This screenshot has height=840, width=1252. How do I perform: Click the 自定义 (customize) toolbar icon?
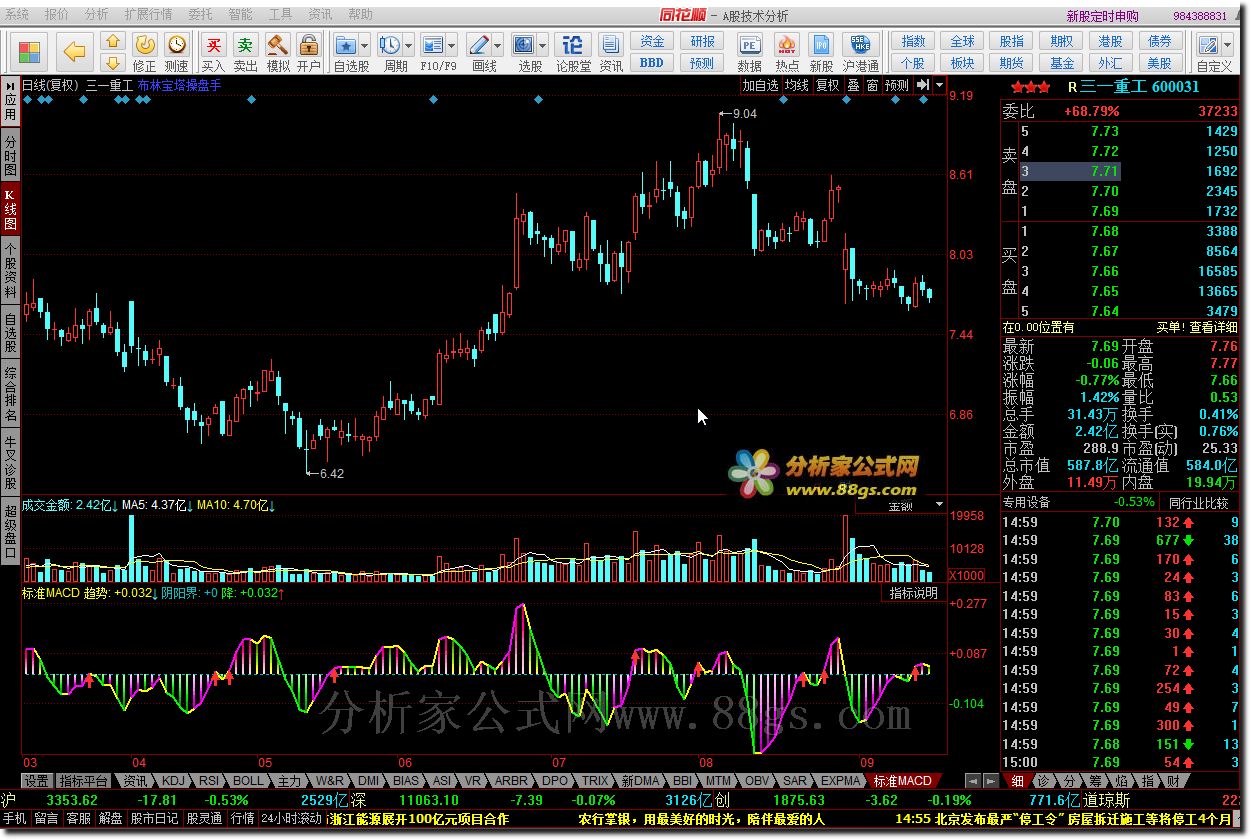coord(1208,45)
